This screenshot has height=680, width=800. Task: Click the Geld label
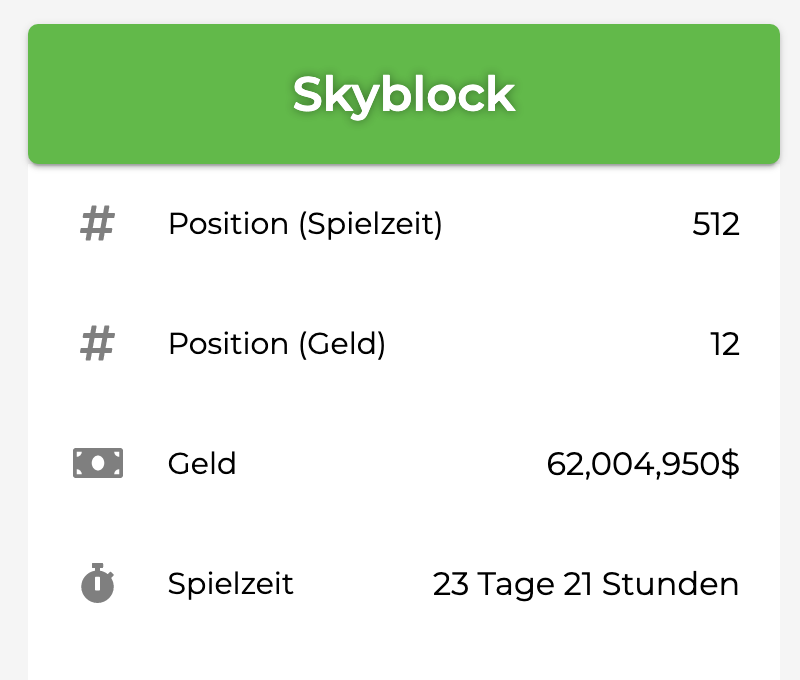[x=202, y=464]
